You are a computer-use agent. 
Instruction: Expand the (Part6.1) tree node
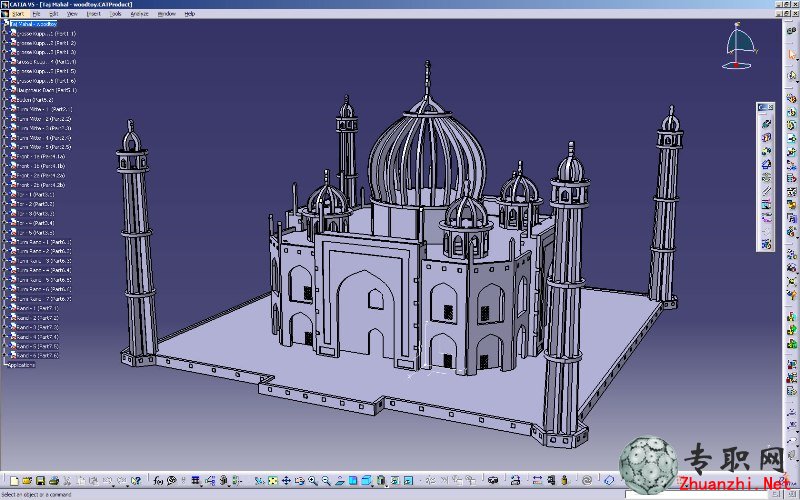(x=5, y=242)
